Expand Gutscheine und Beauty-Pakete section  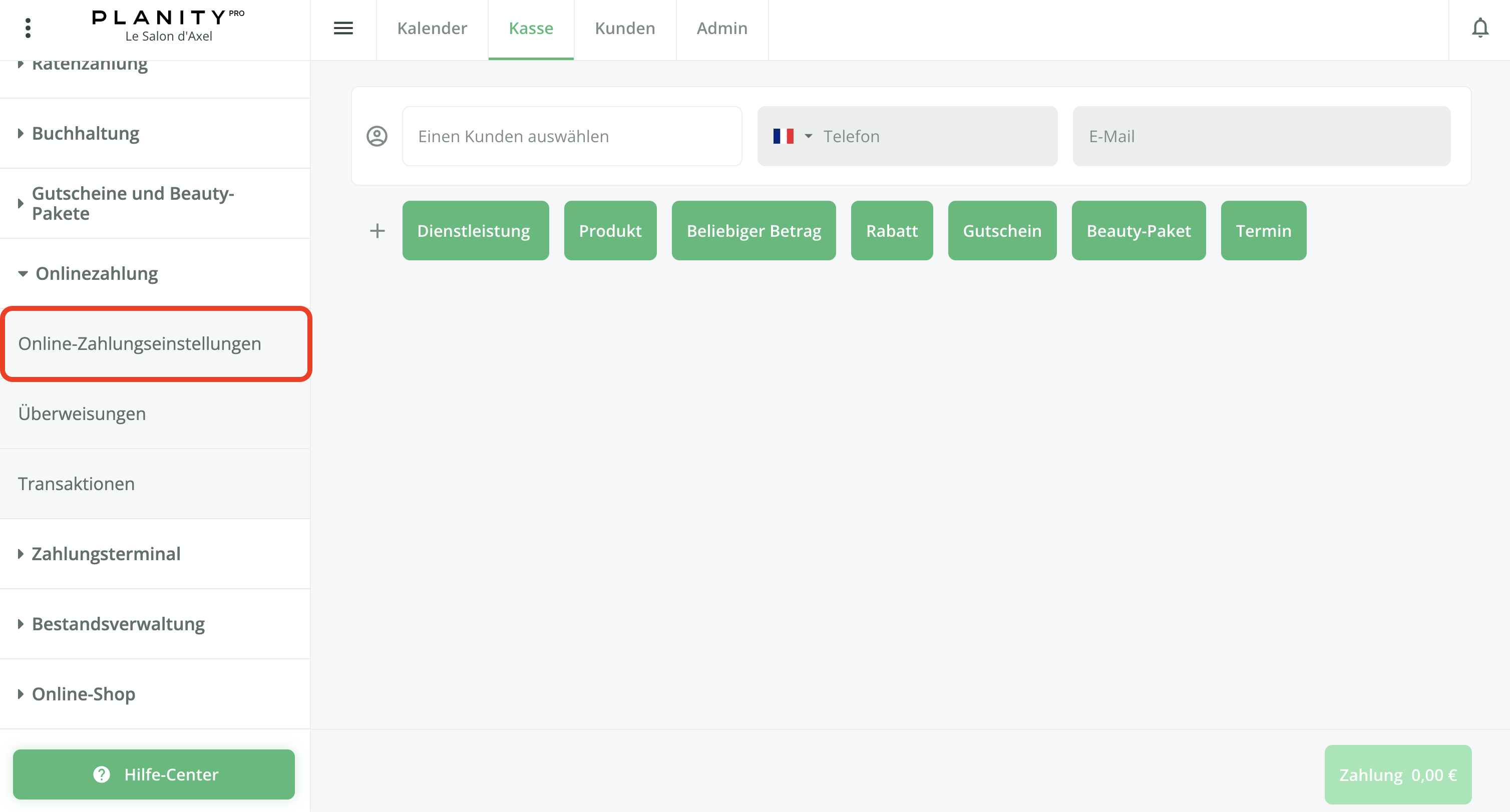[x=132, y=203]
